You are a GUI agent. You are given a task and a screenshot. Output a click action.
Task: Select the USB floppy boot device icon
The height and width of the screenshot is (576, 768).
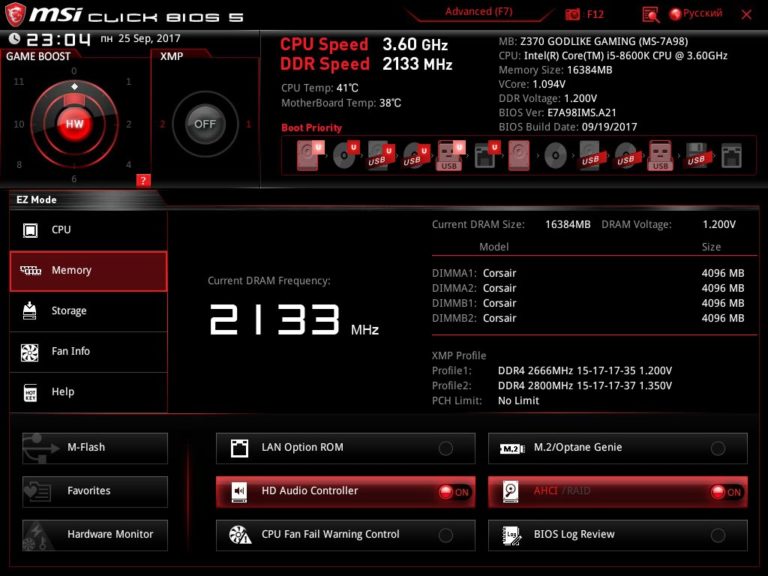click(697, 155)
